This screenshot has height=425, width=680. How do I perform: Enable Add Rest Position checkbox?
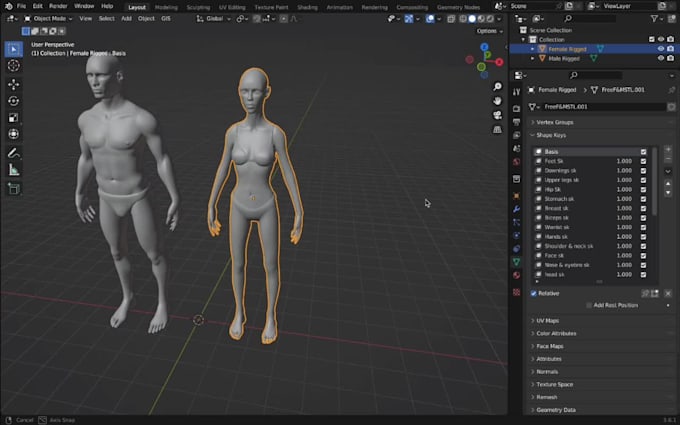coord(589,305)
